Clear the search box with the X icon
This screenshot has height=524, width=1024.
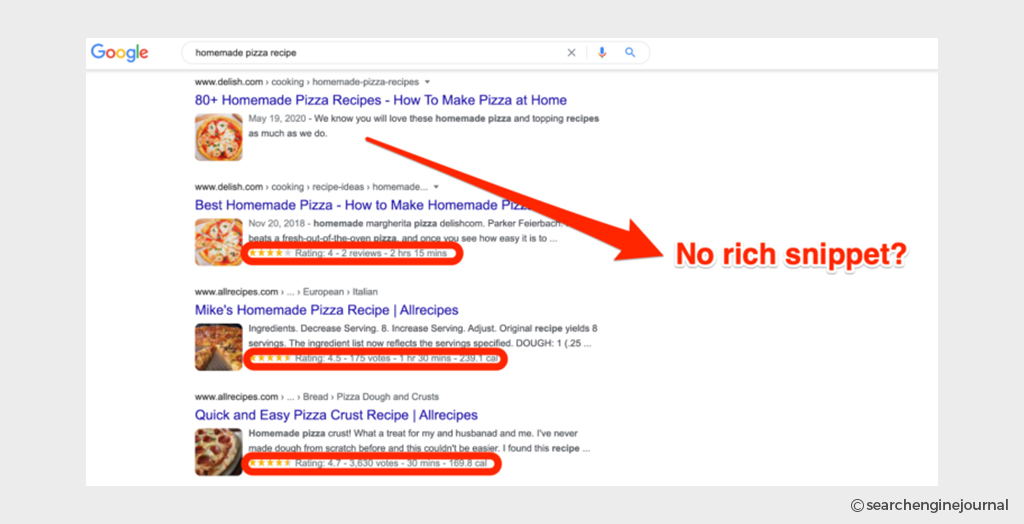(571, 53)
